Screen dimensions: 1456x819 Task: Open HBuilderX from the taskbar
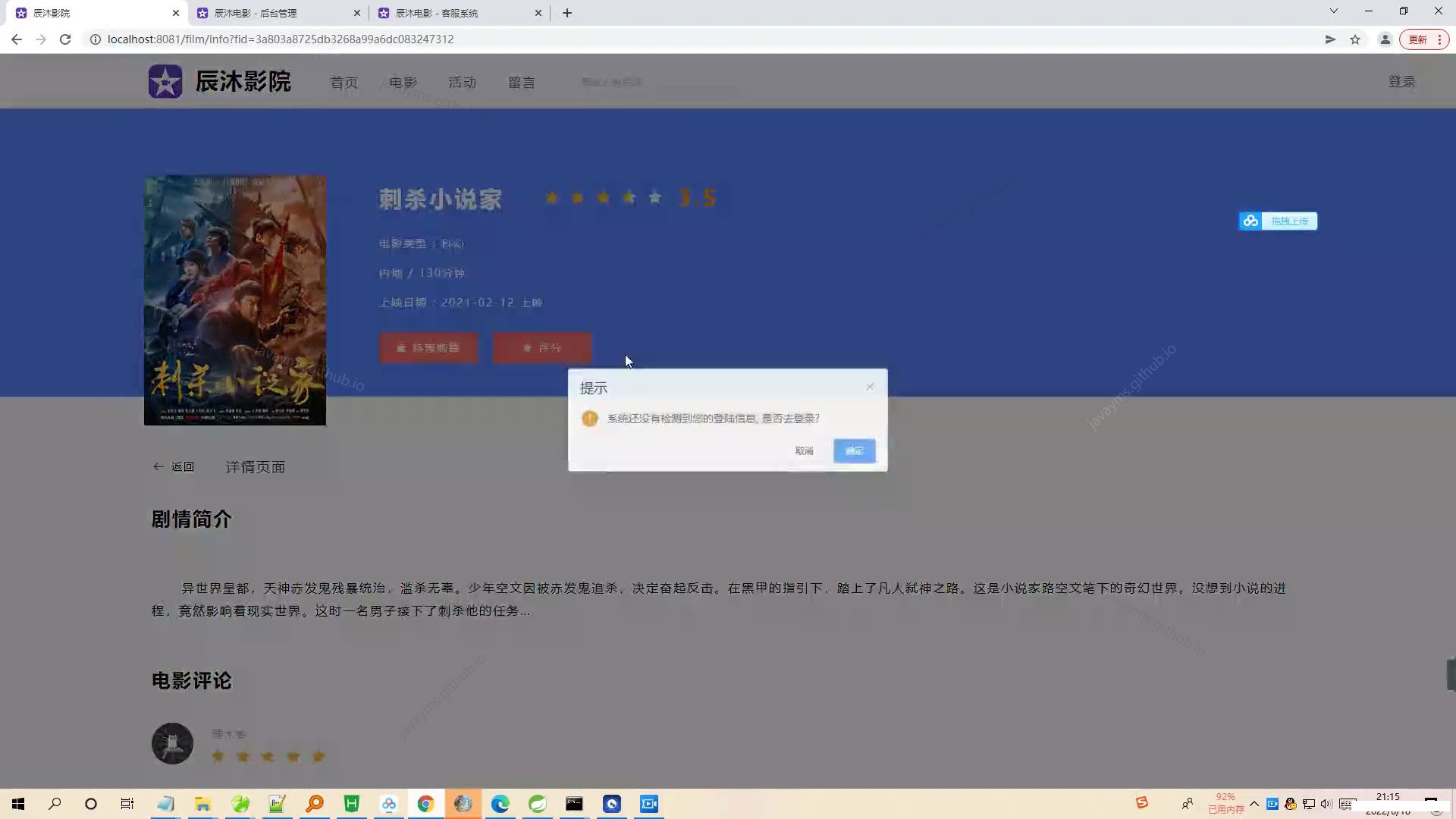pos(352,804)
